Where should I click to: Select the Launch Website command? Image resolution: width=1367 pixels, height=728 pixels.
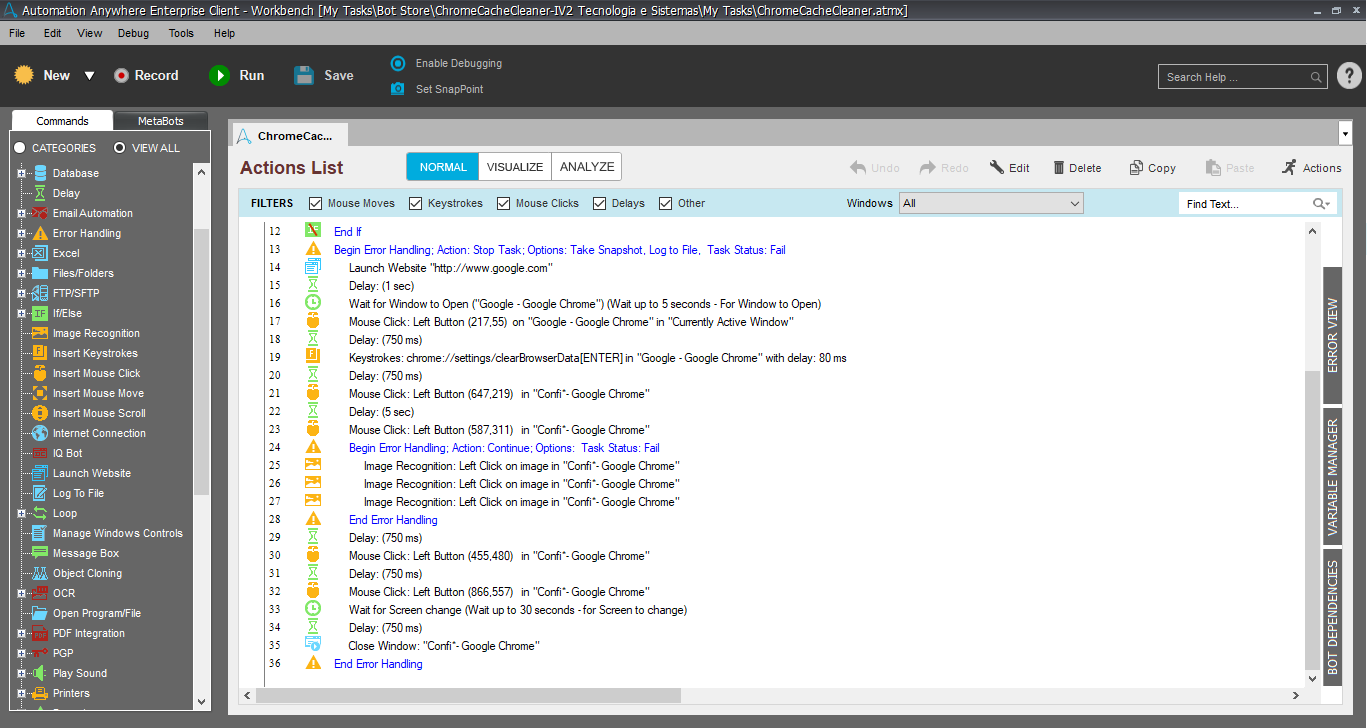pyautogui.click(x=91, y=473)
